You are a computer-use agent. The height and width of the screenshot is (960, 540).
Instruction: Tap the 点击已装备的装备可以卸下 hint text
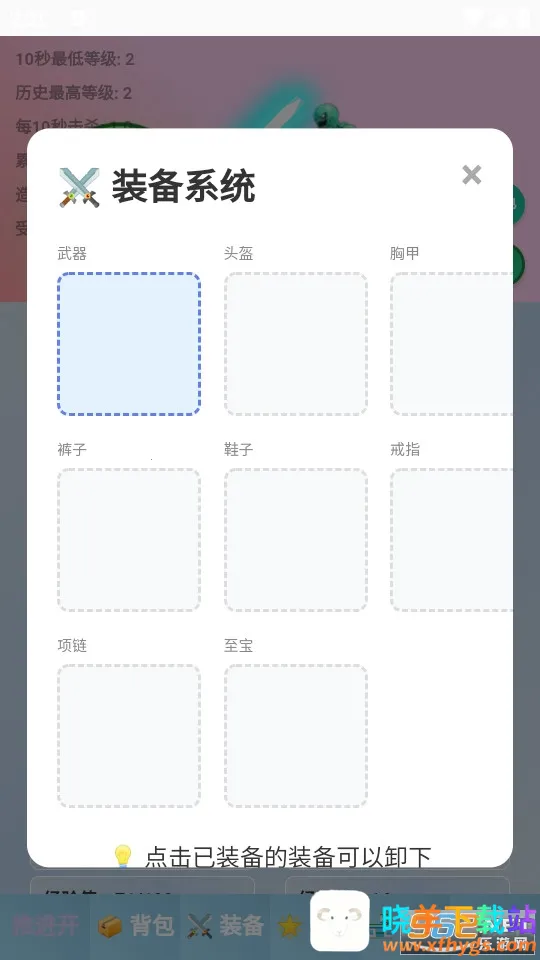coord(288,857)
